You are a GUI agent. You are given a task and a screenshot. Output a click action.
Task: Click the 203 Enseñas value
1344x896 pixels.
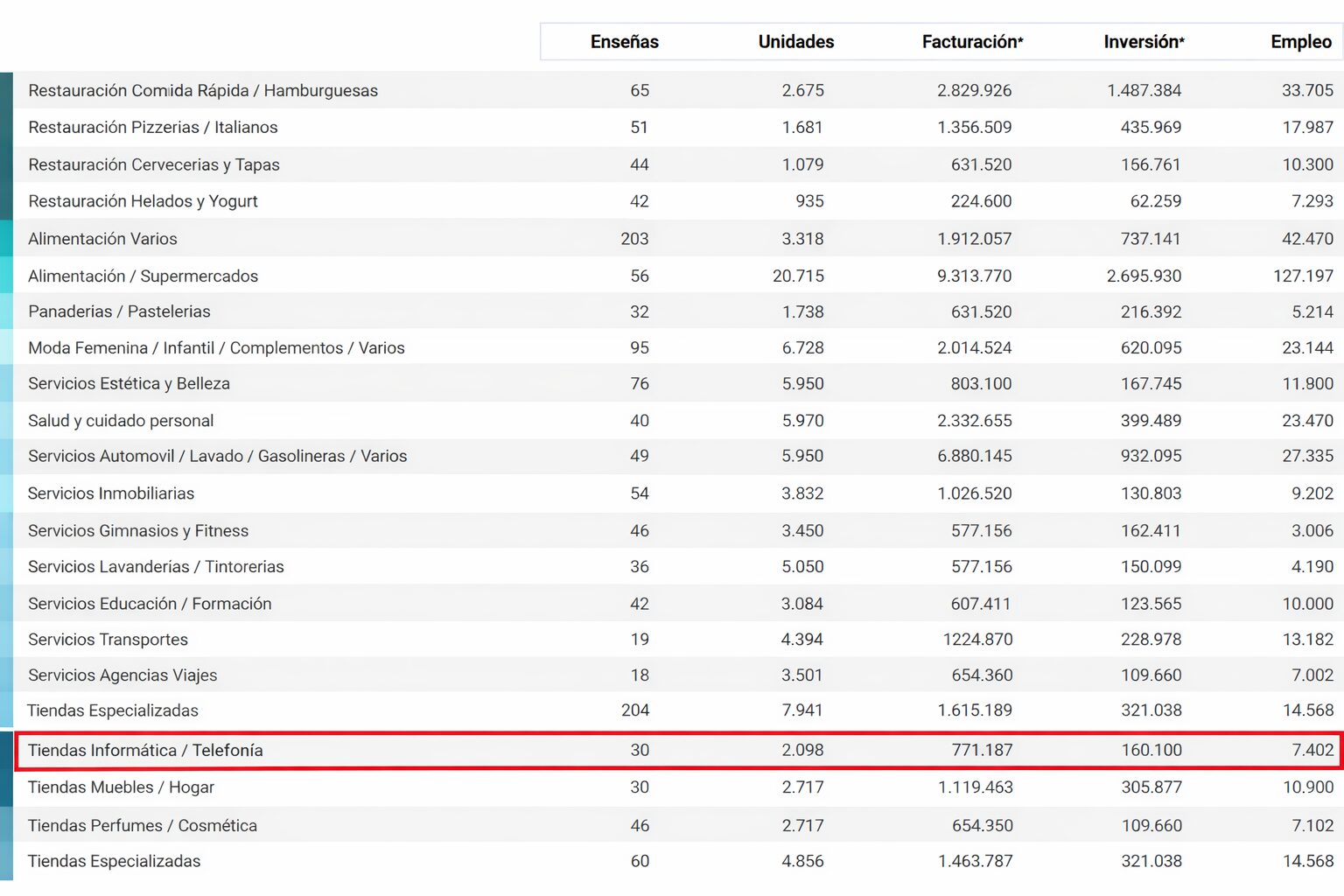coord(634,239)
